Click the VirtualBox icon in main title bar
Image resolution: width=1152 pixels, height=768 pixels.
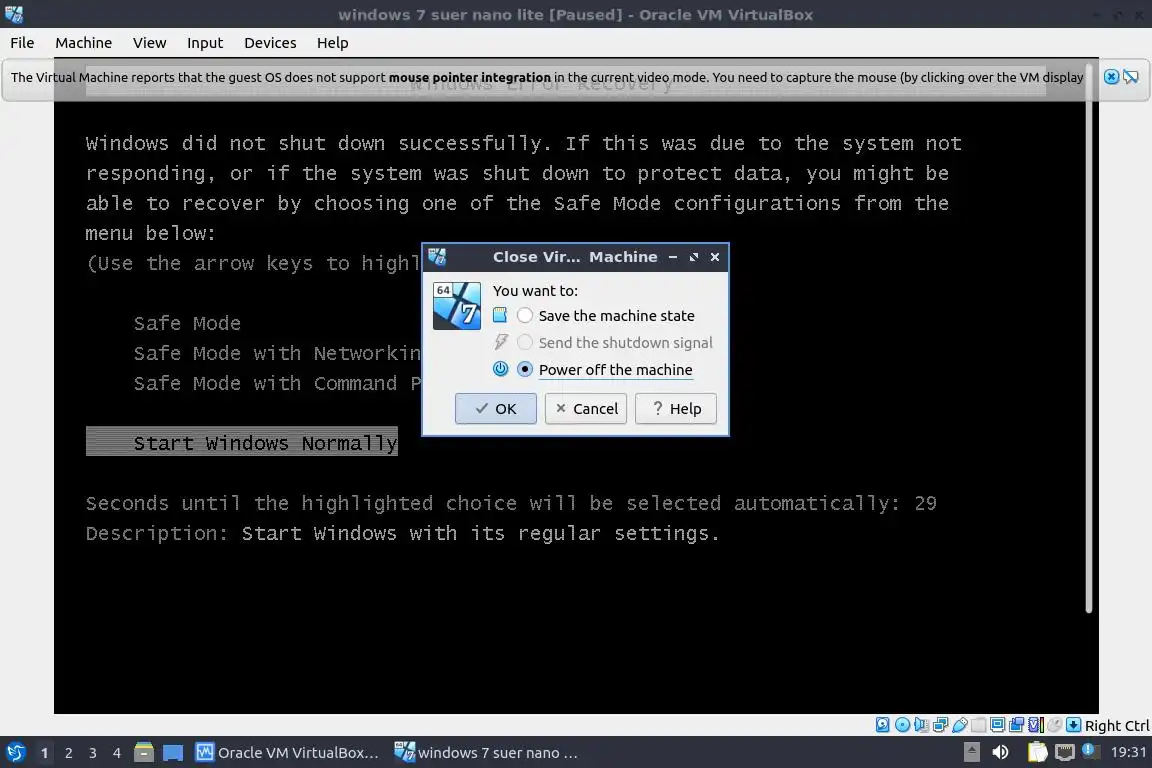click(x=14, y=14)
